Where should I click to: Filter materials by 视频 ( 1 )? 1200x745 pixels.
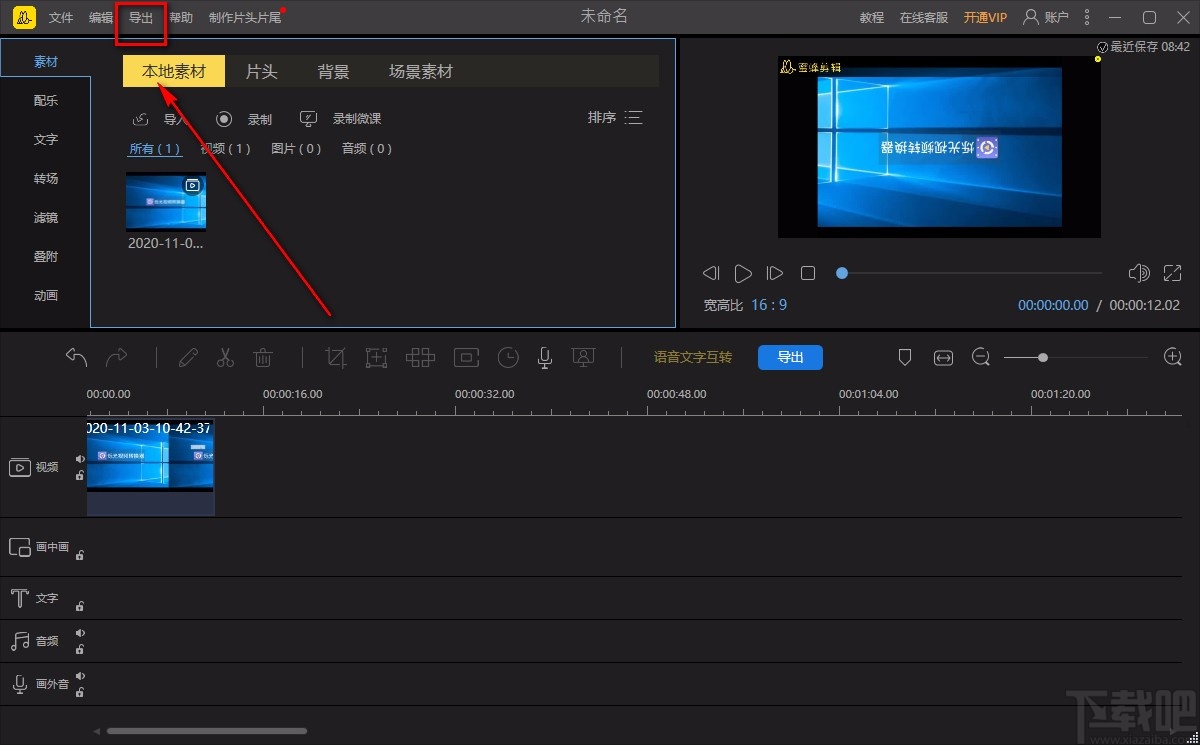(x=225, y=149)
